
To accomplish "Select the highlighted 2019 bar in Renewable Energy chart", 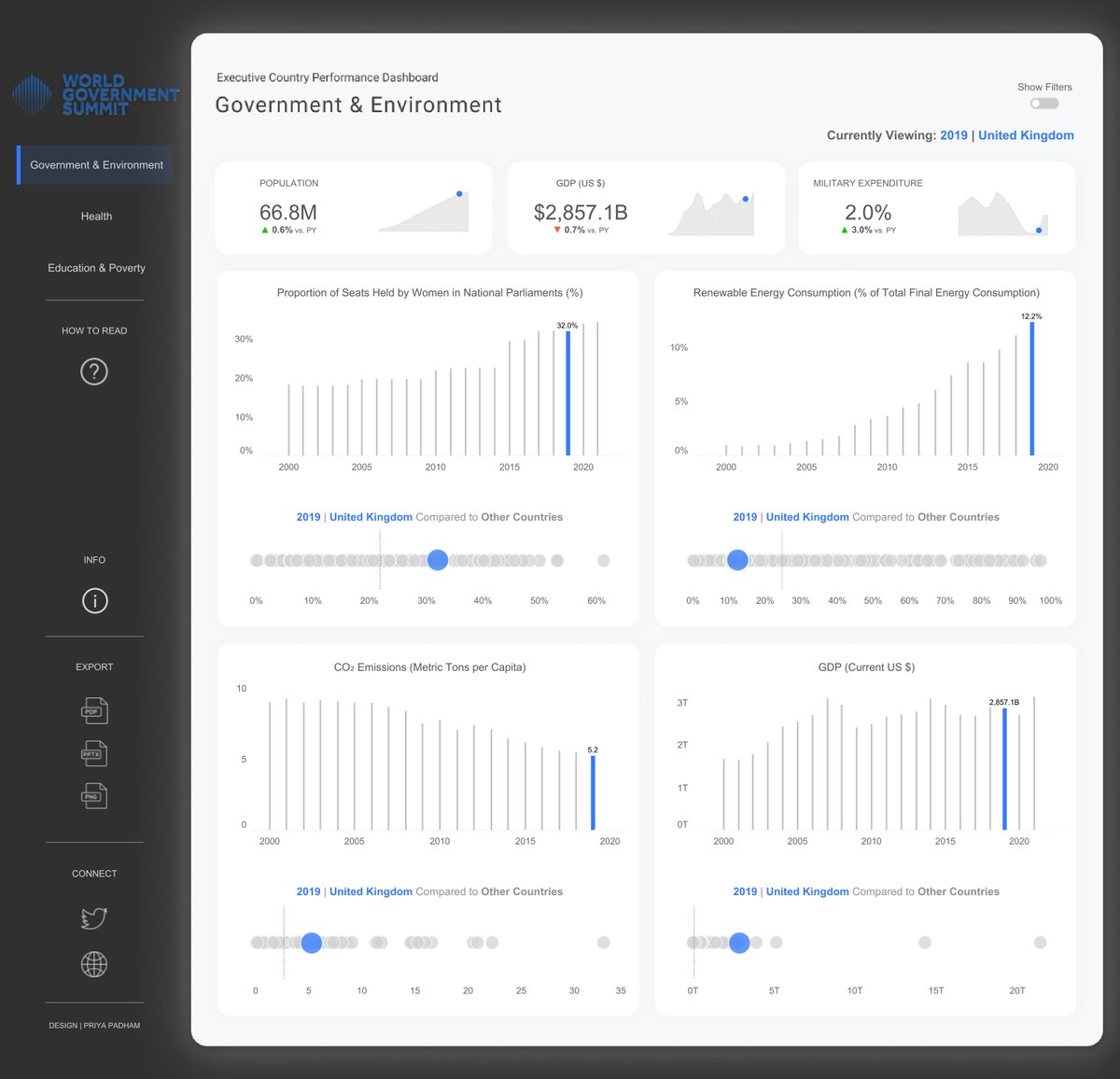I will pos(1030,392).
